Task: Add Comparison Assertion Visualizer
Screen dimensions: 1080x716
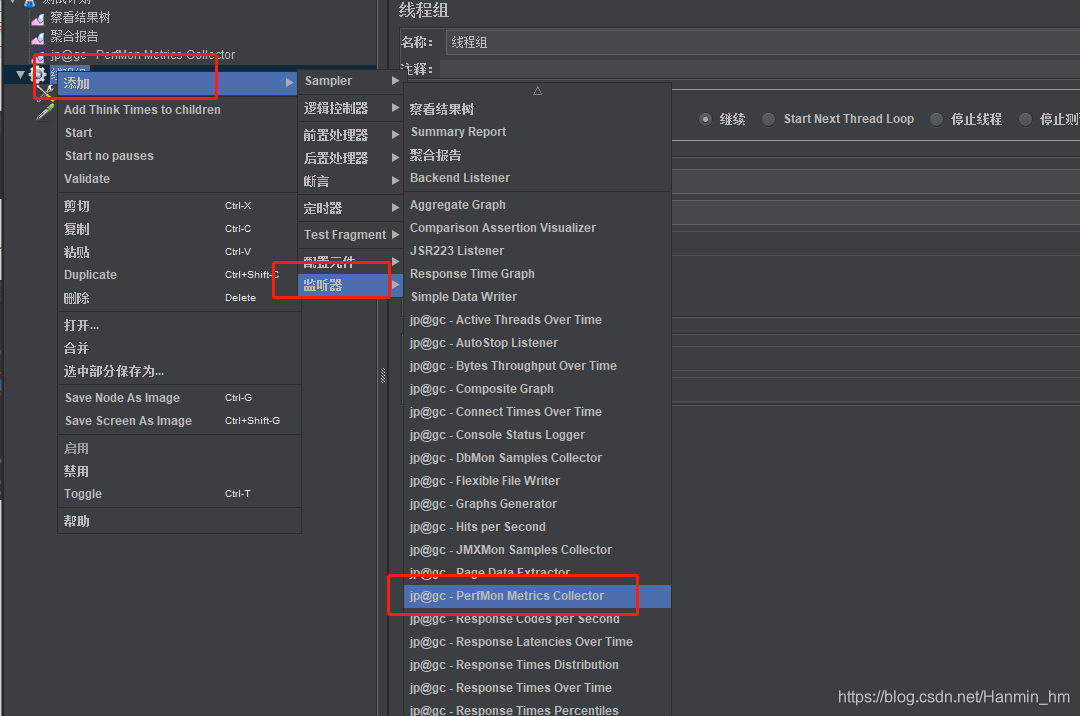Action: click(x=537, y=228)
